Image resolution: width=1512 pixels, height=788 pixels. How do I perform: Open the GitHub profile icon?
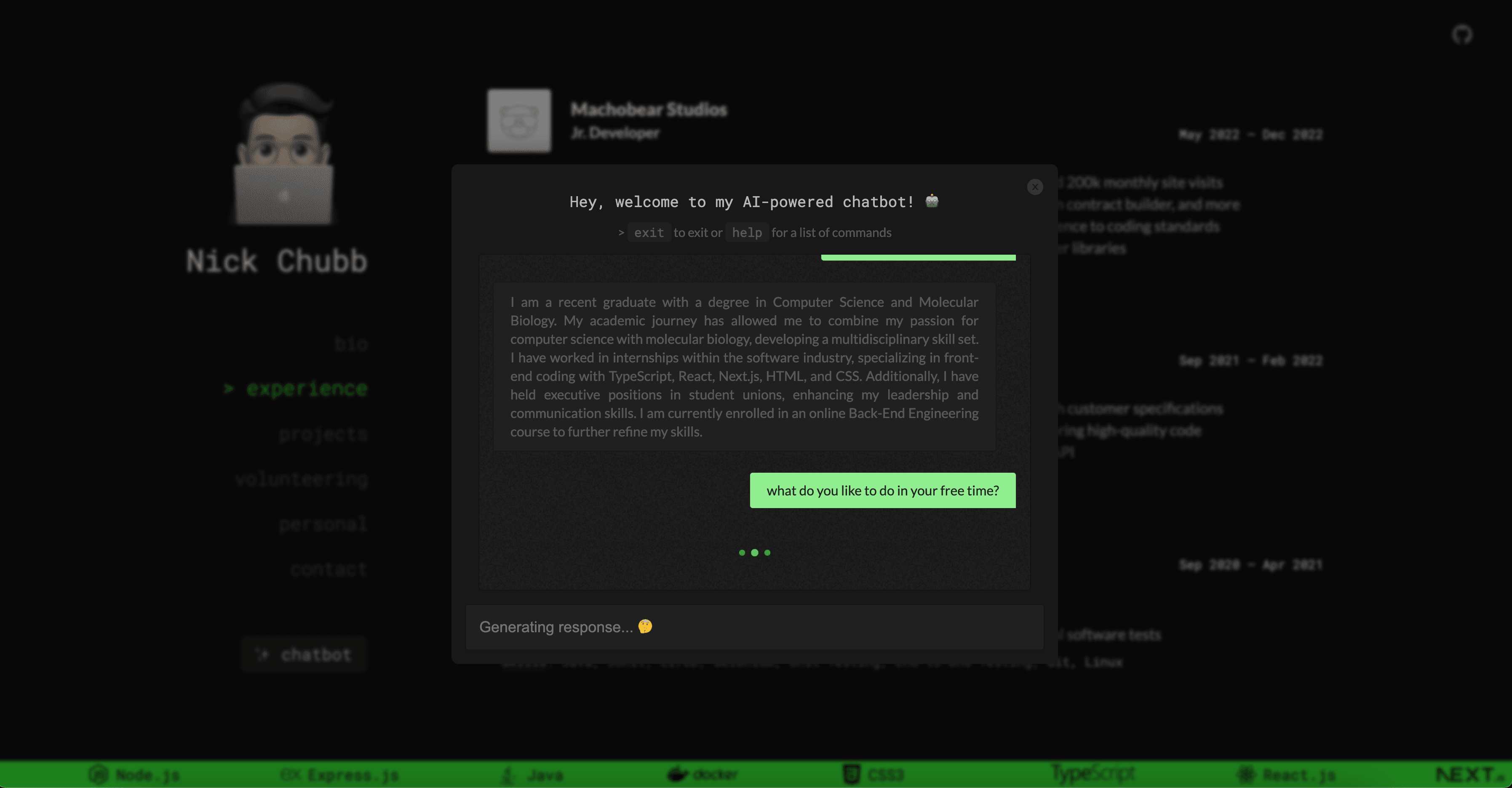pos(1462,35)
